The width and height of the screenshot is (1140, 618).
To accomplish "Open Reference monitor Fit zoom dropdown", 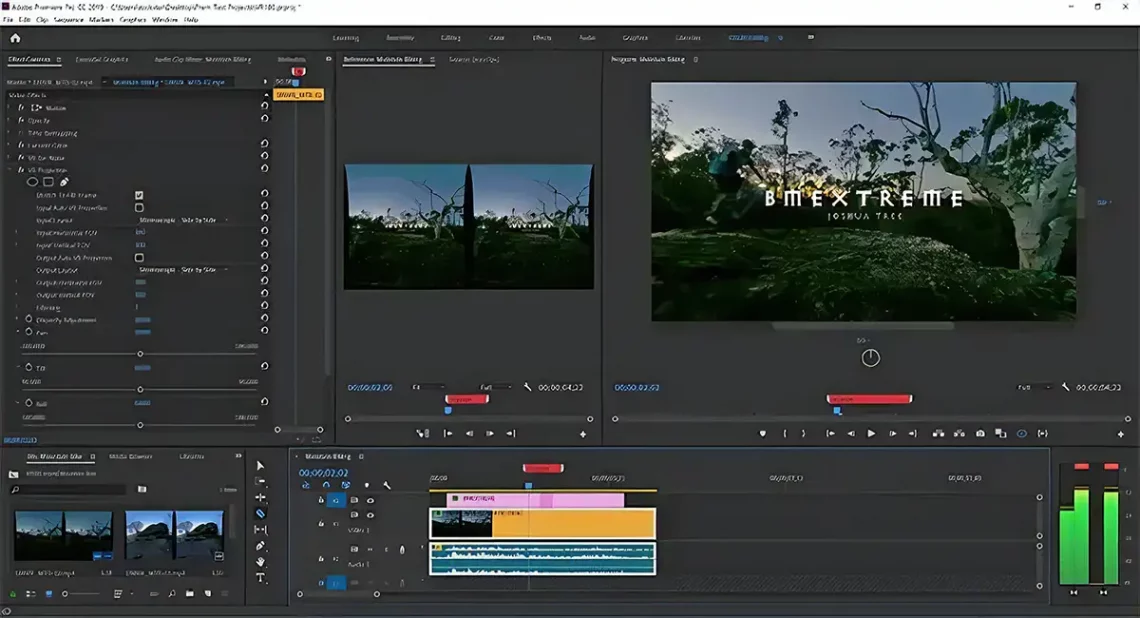I will pyautogui.click(x=428, y=388).
